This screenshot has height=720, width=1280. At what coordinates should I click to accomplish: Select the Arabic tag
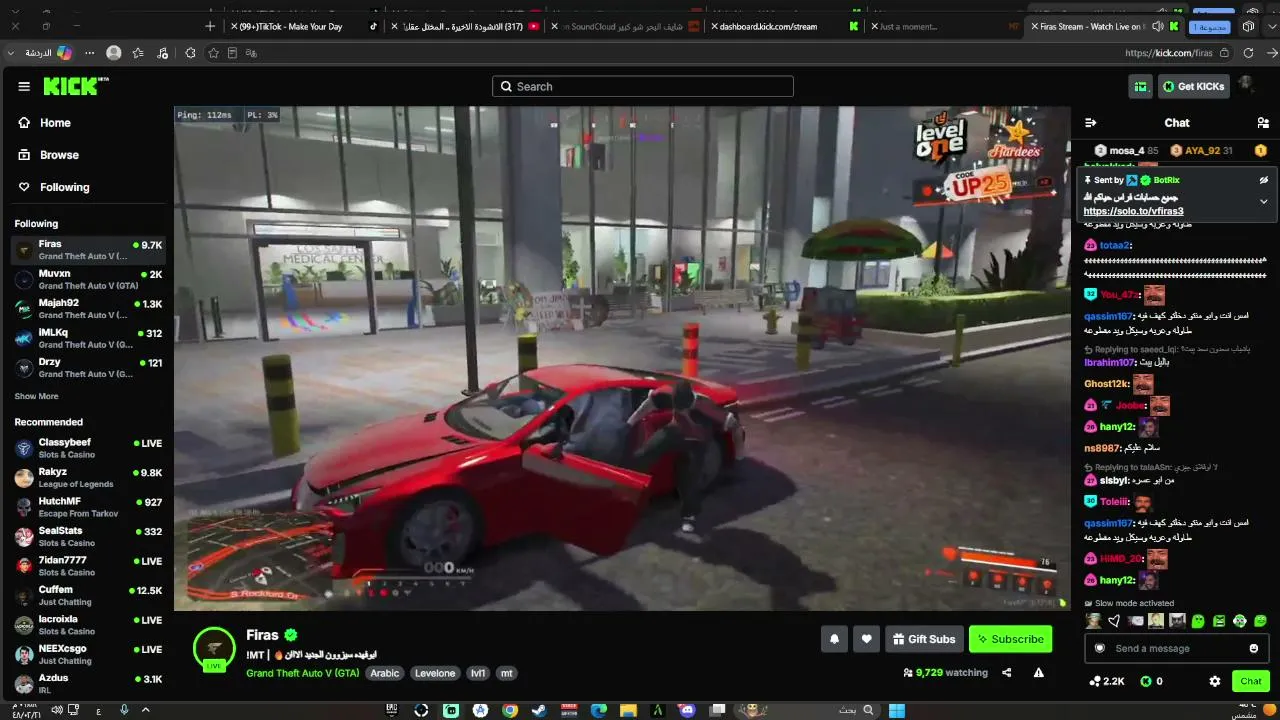[385, 673]
